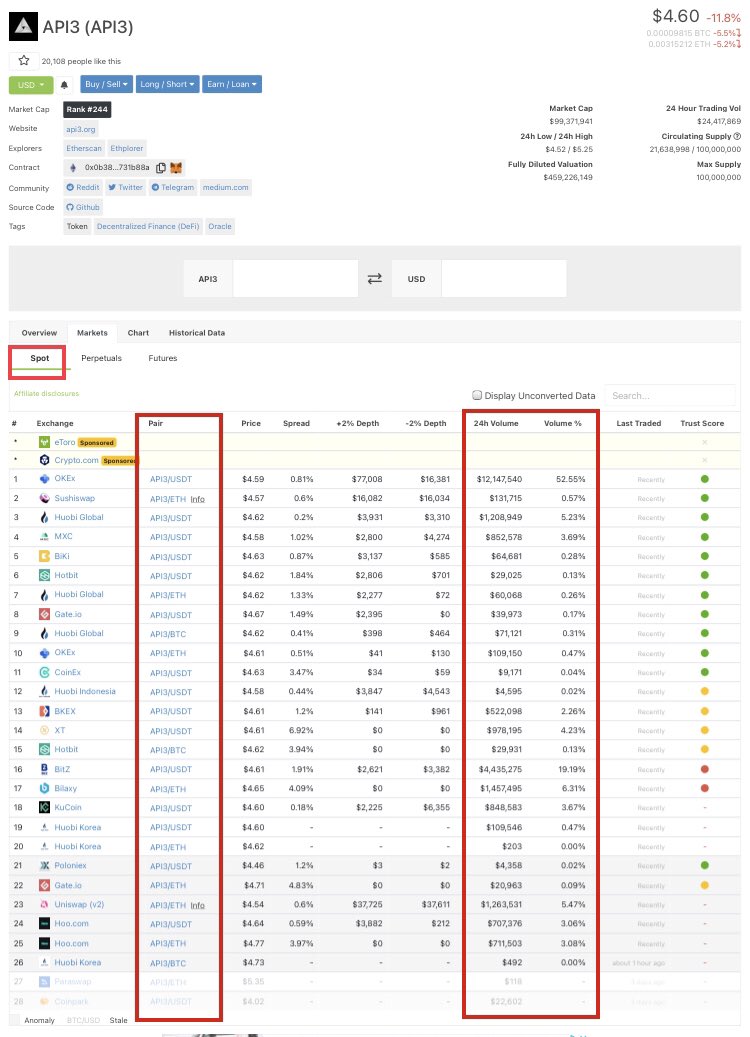
Task: Open the Ethplorer explorer link
Action: pos(126,148)
